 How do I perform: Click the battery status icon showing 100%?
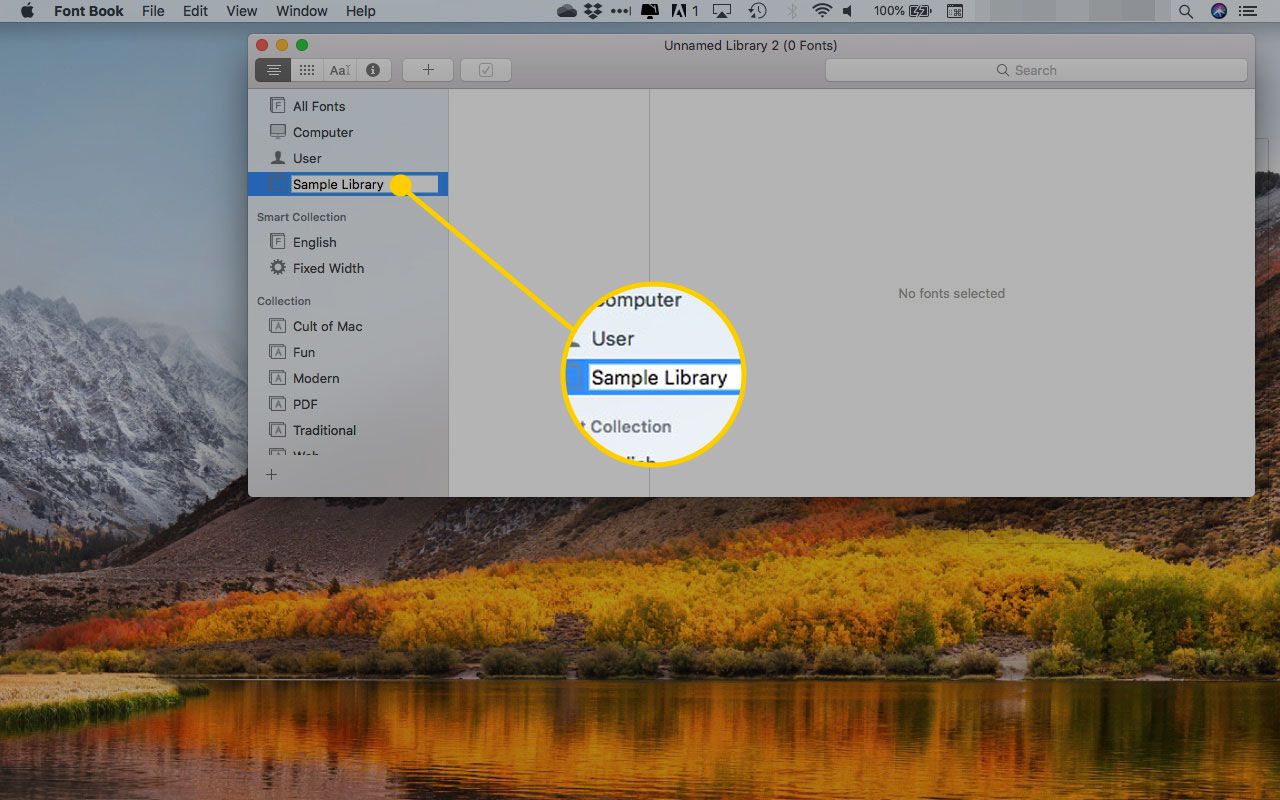[904, 11]
